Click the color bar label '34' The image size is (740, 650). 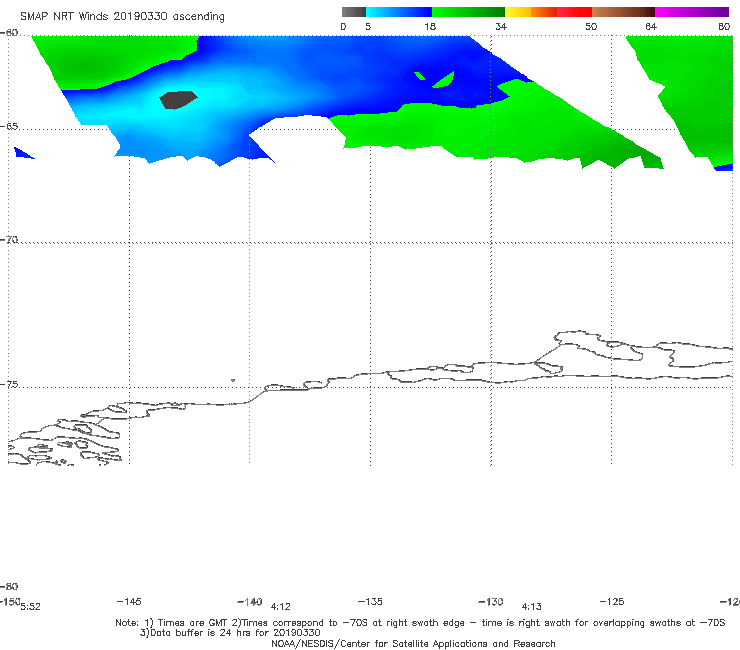[x=501, y=27]
